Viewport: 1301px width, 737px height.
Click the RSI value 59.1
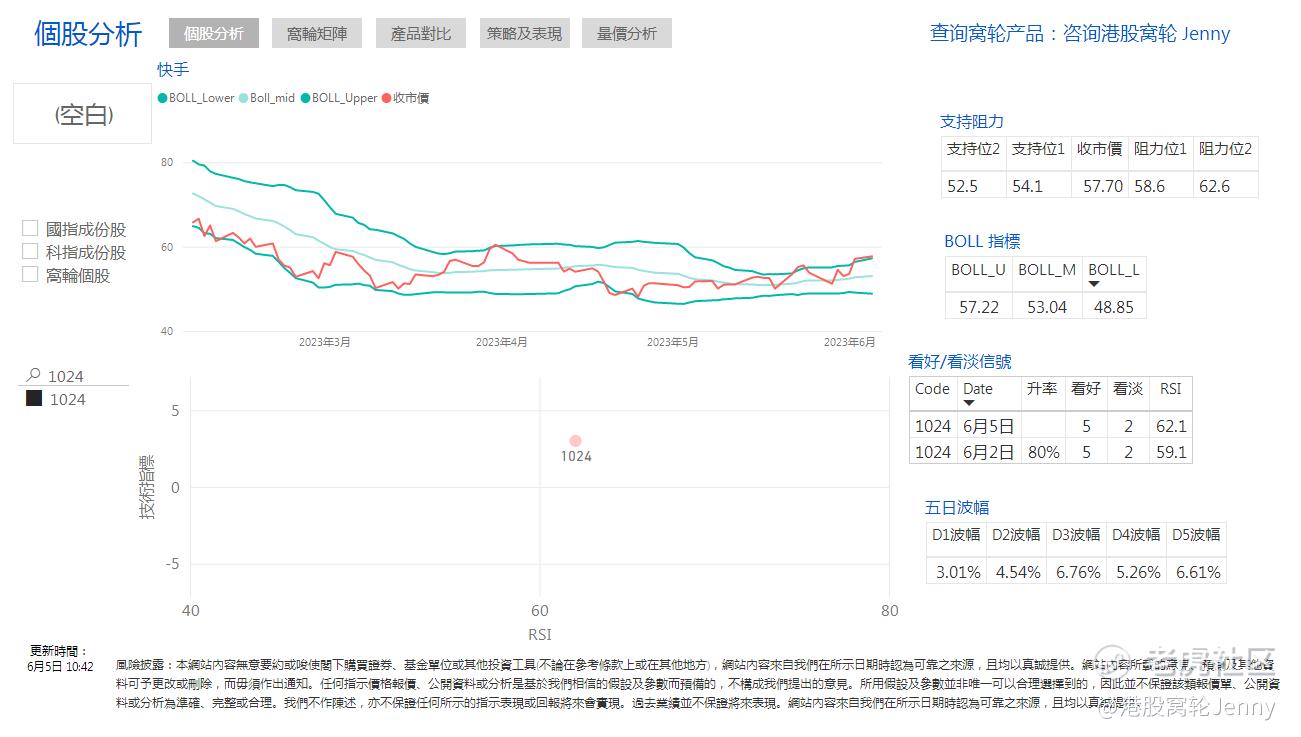pos(1171,452)
